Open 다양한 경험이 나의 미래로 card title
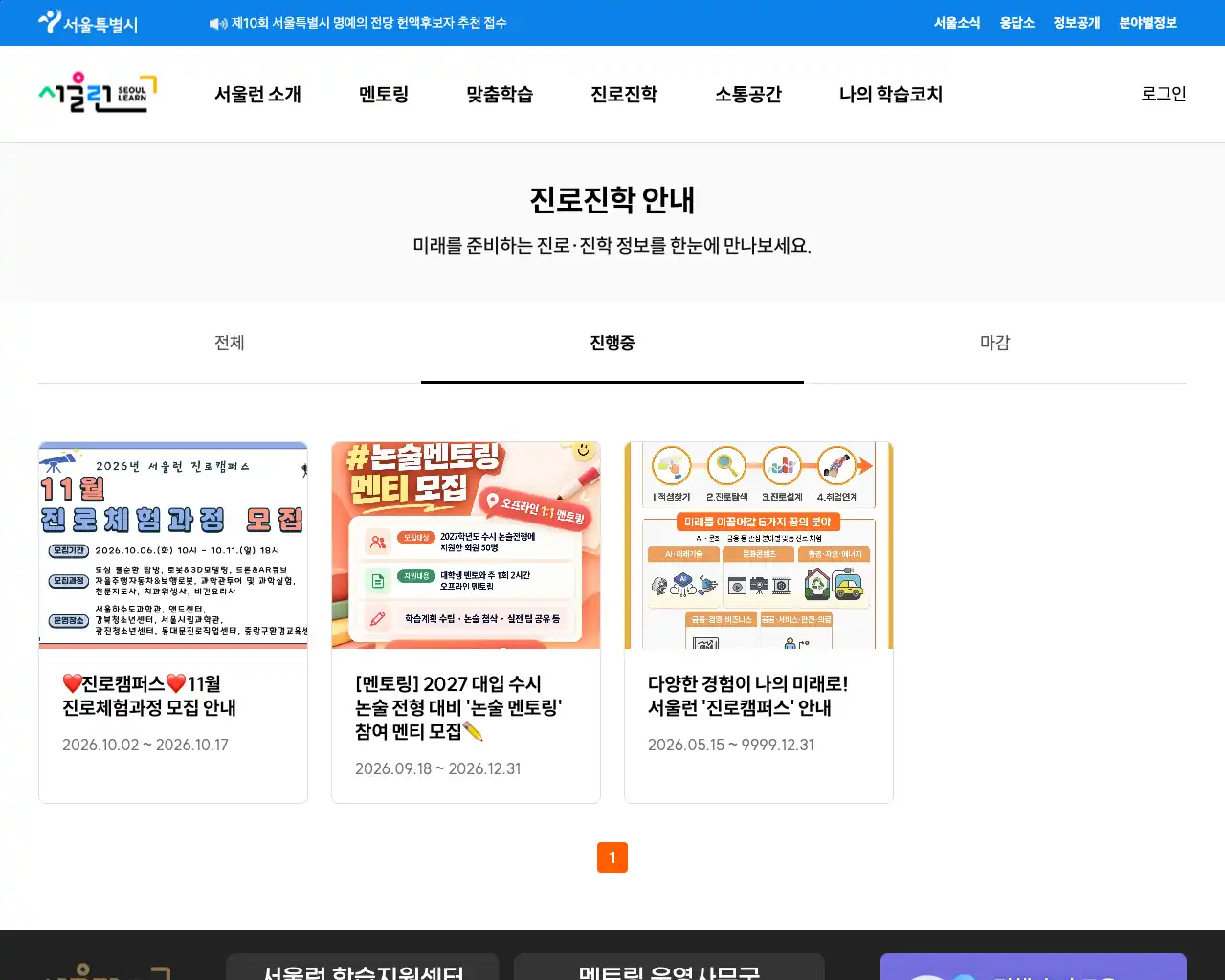Viewport: 1225px width, 980px height. [748, 696]
